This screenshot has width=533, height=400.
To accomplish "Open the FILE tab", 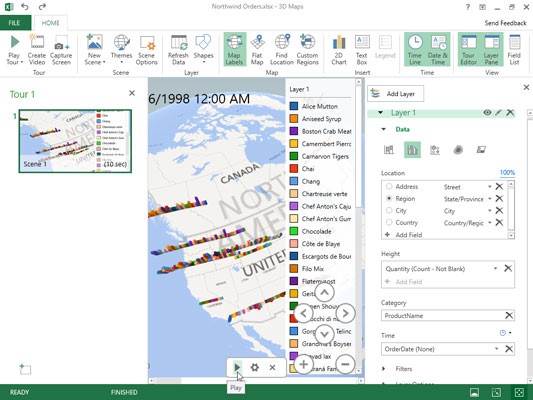I will (x=15, y=23).
